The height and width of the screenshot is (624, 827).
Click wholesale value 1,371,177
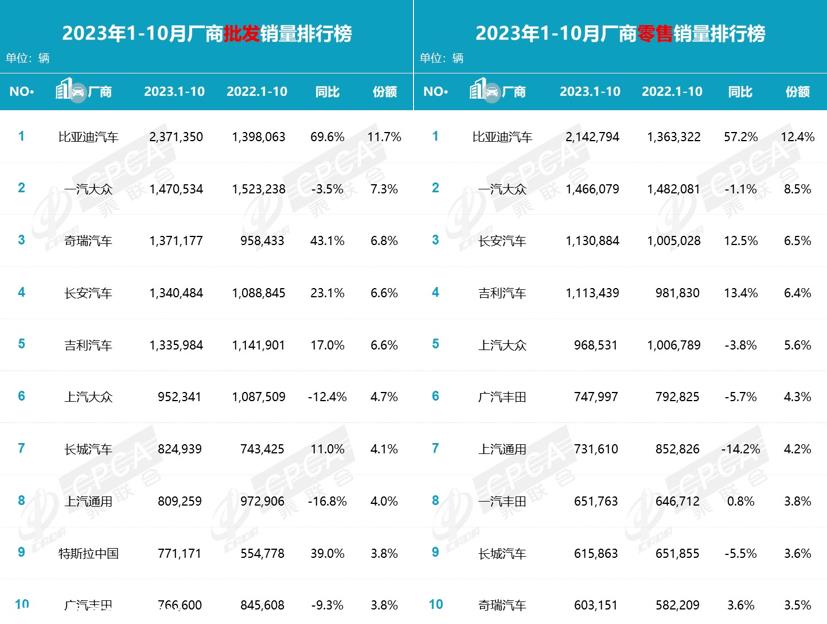click(176, 241)
